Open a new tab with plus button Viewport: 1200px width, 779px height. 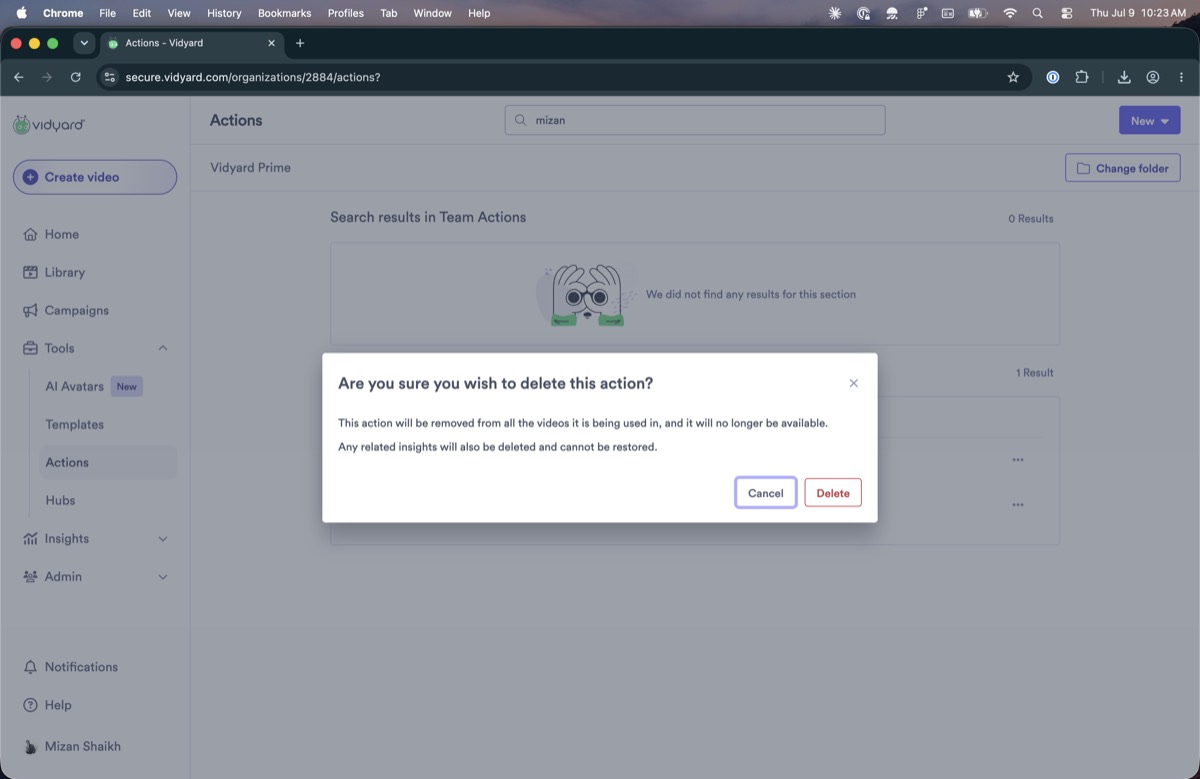pyautogui.click(x=300, y=43)
